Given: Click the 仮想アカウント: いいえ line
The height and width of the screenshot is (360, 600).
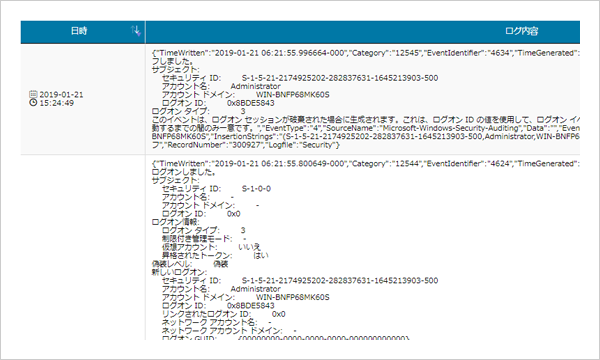Looking at the screenshot, I should 211,247.
